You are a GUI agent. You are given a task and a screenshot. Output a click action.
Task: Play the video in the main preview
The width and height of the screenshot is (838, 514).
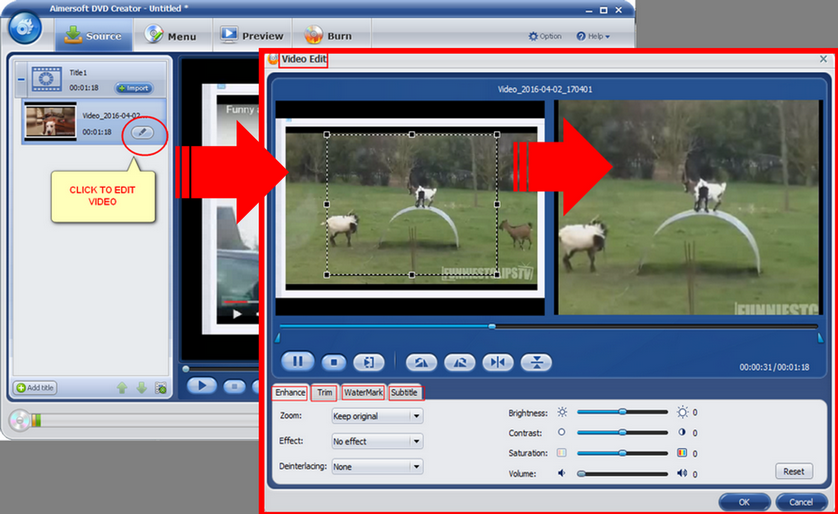pyautogui.click(x=201, y=385)
